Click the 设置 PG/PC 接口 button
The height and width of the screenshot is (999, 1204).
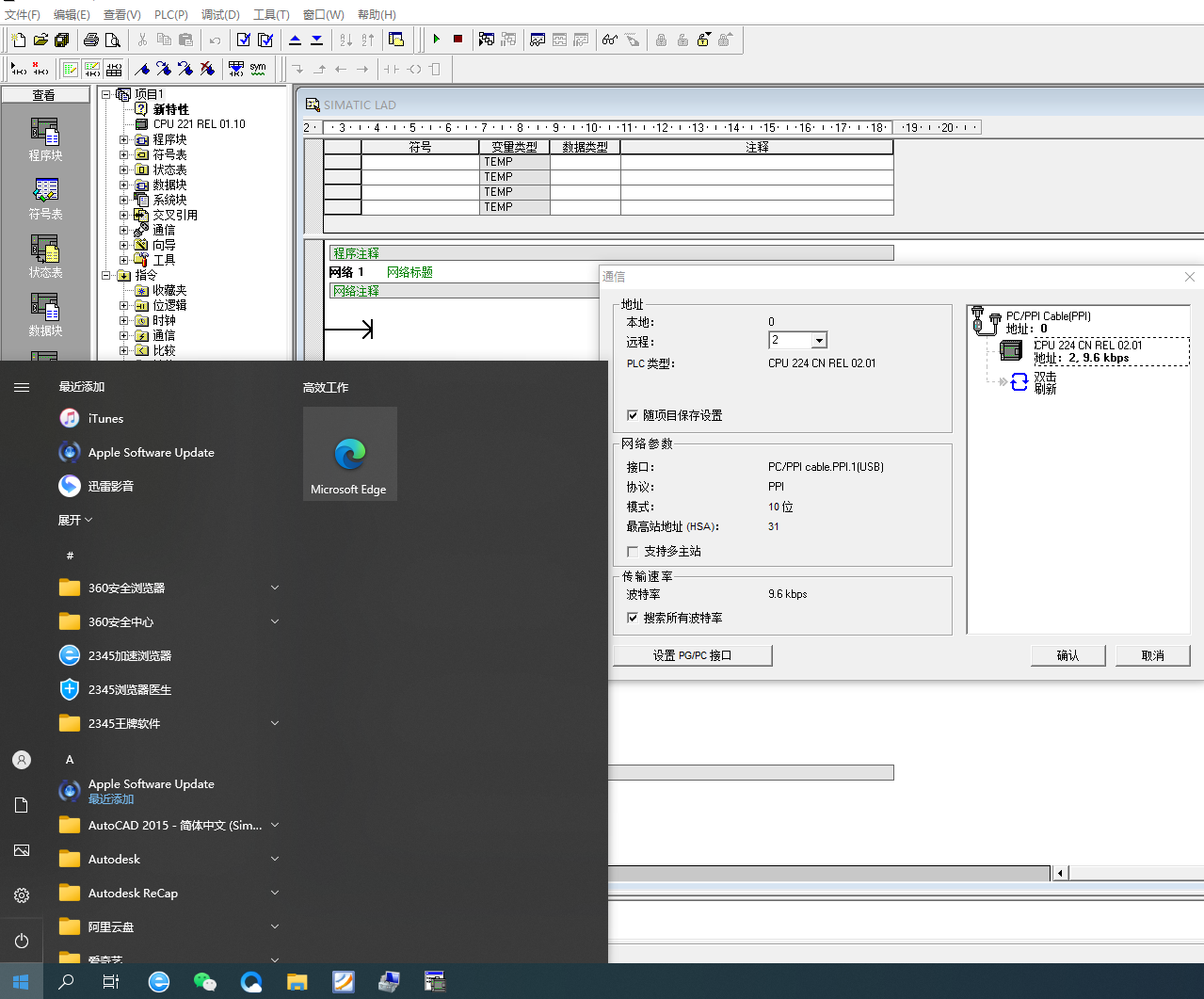point(692,655)
